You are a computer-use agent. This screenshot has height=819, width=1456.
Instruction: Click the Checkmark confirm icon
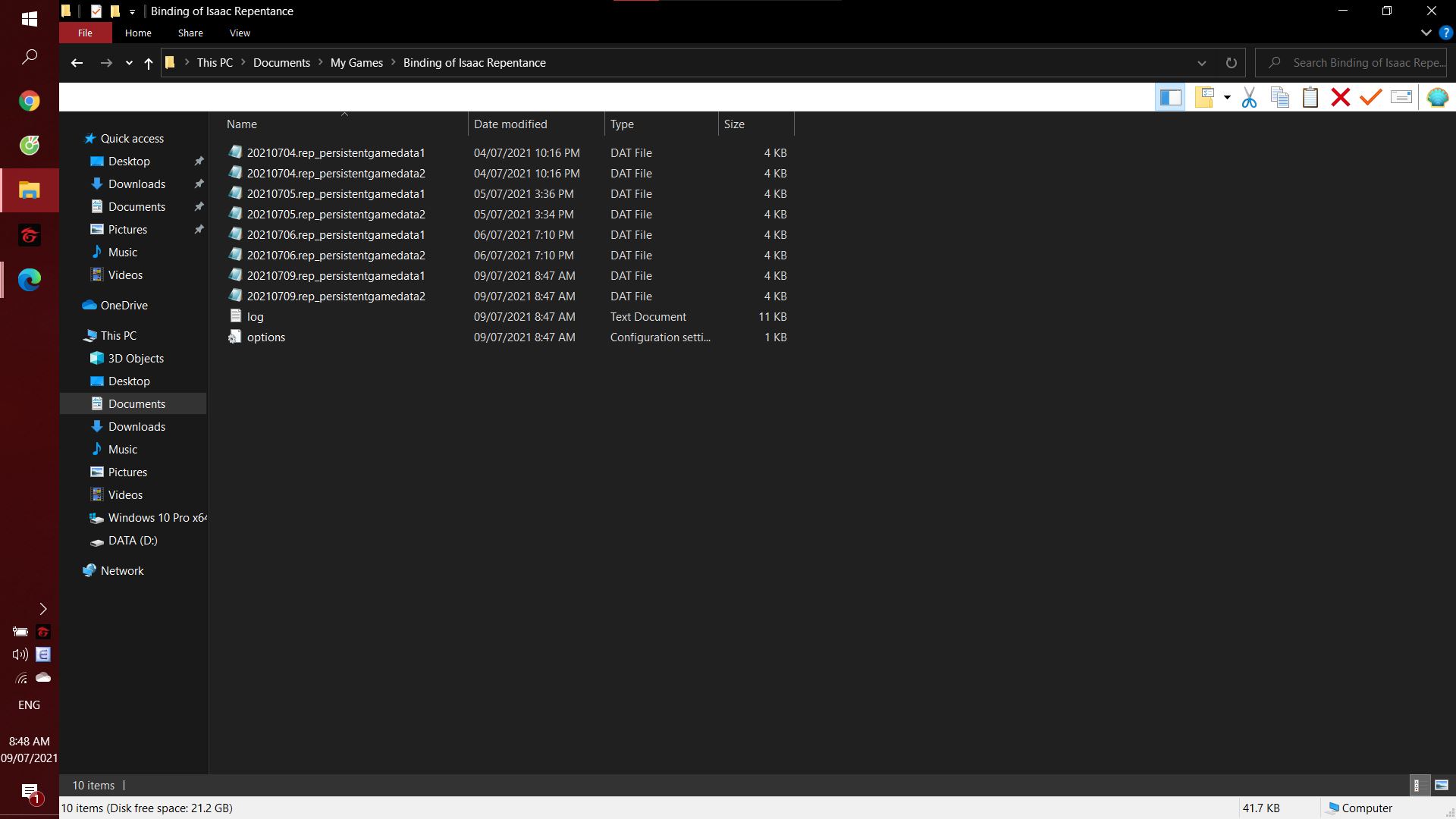(1371, 97)
